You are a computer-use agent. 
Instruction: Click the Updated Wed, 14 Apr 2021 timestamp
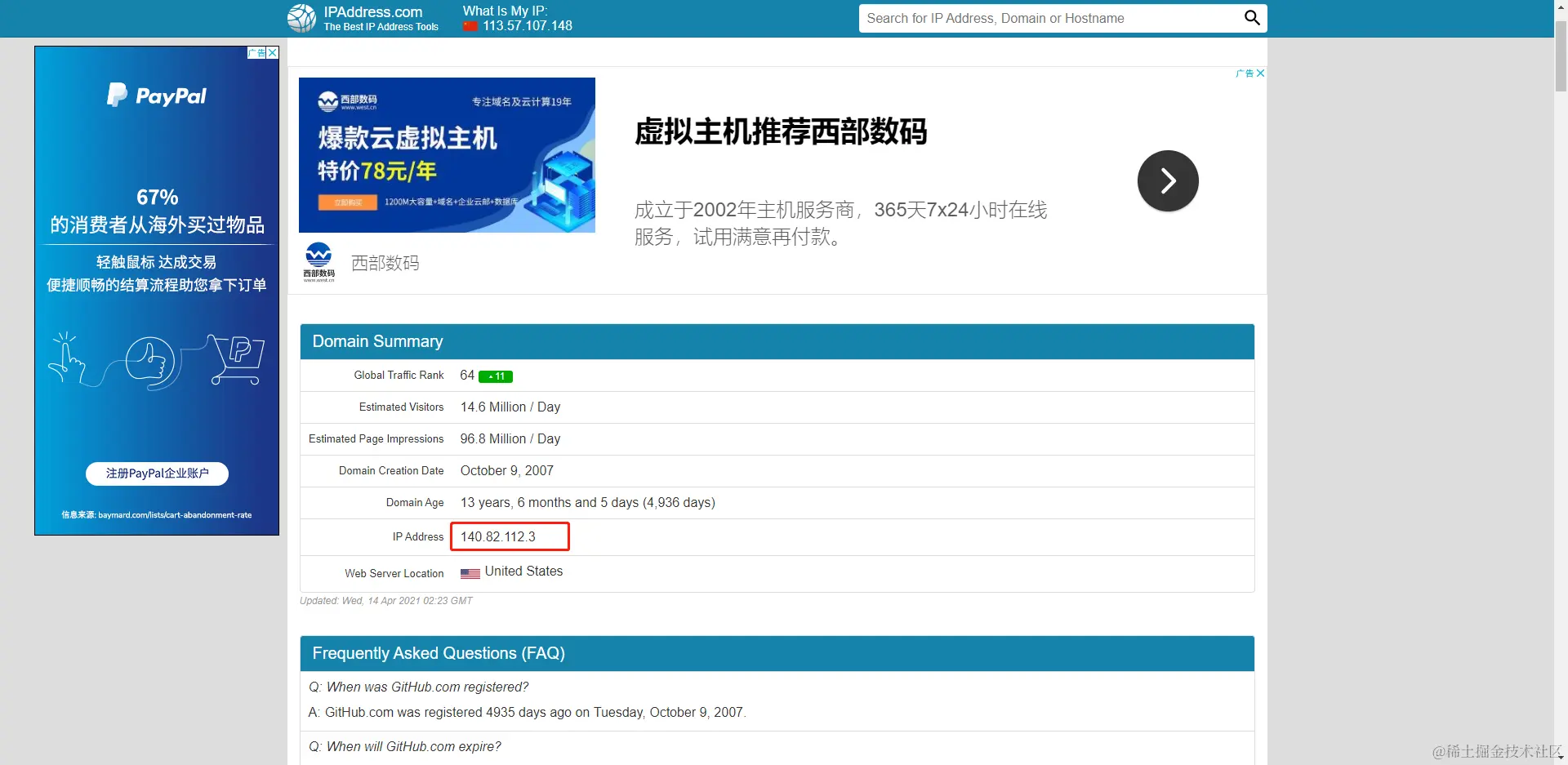pos(386,601)
